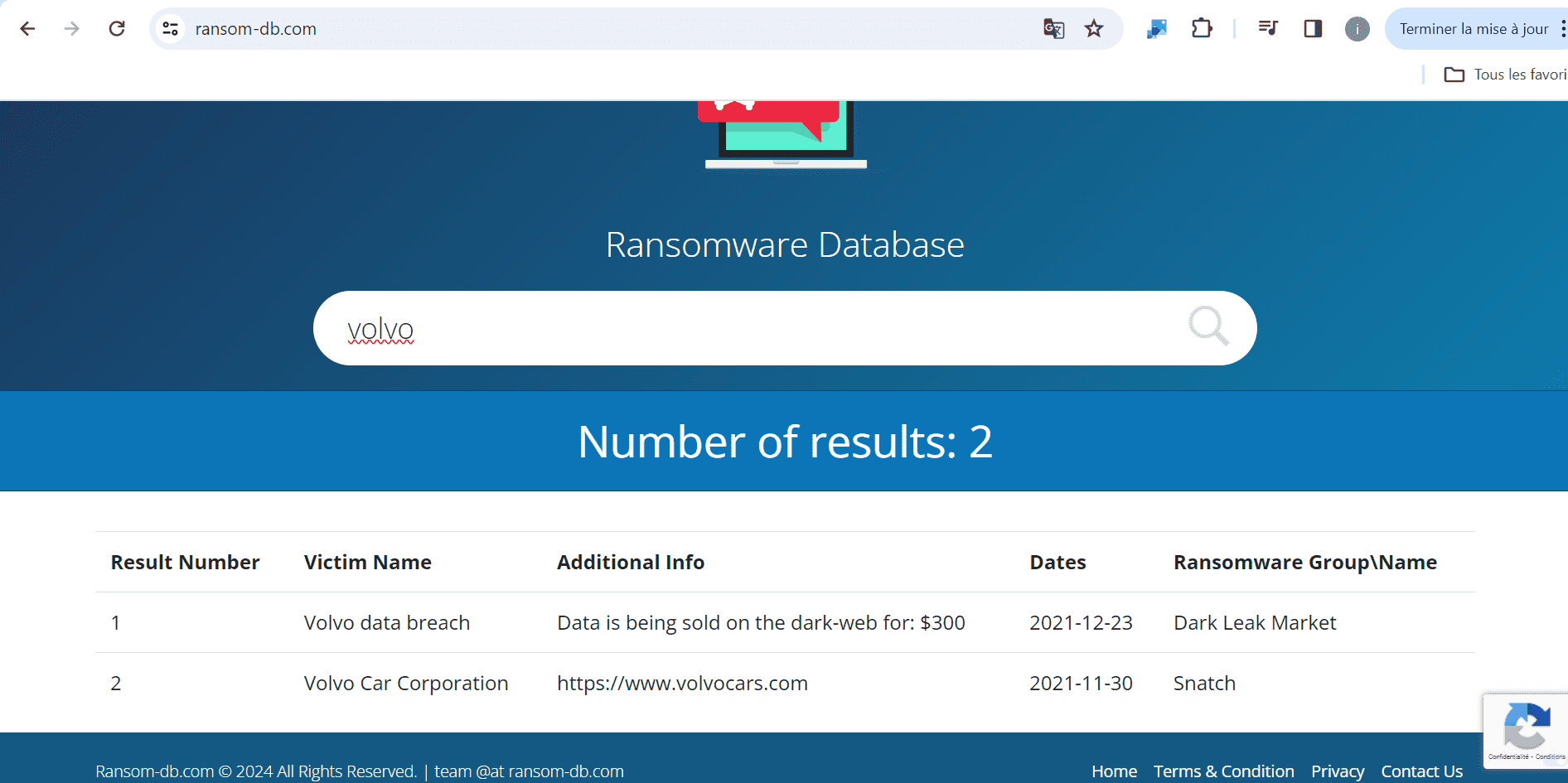The width and height of the screenshot is (1568, 783).
Task: Open Terms & Condition footer link
Action: [x=1224, y=771]
